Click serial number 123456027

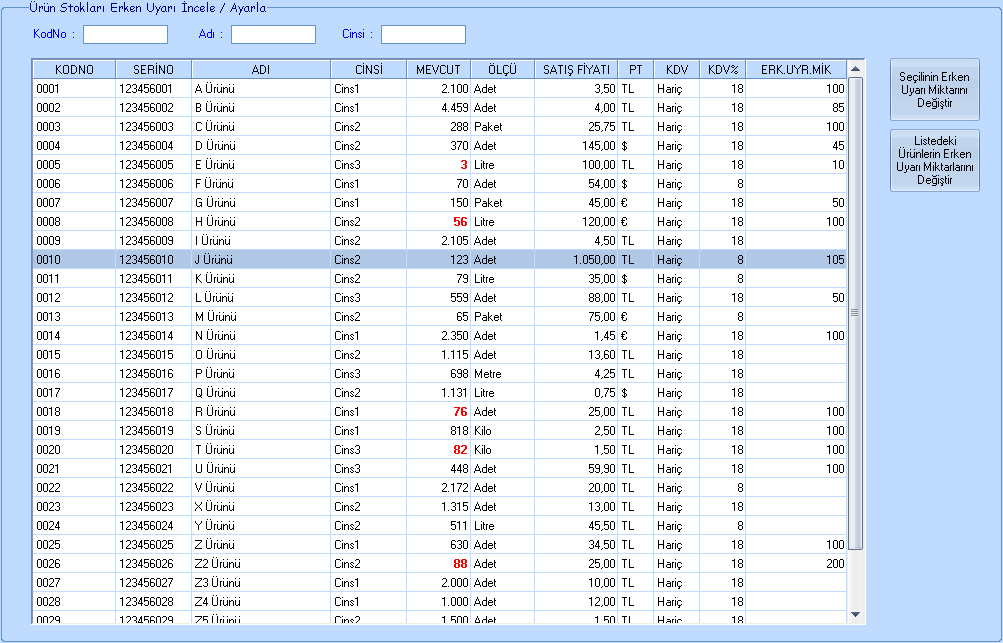point(146,583)
